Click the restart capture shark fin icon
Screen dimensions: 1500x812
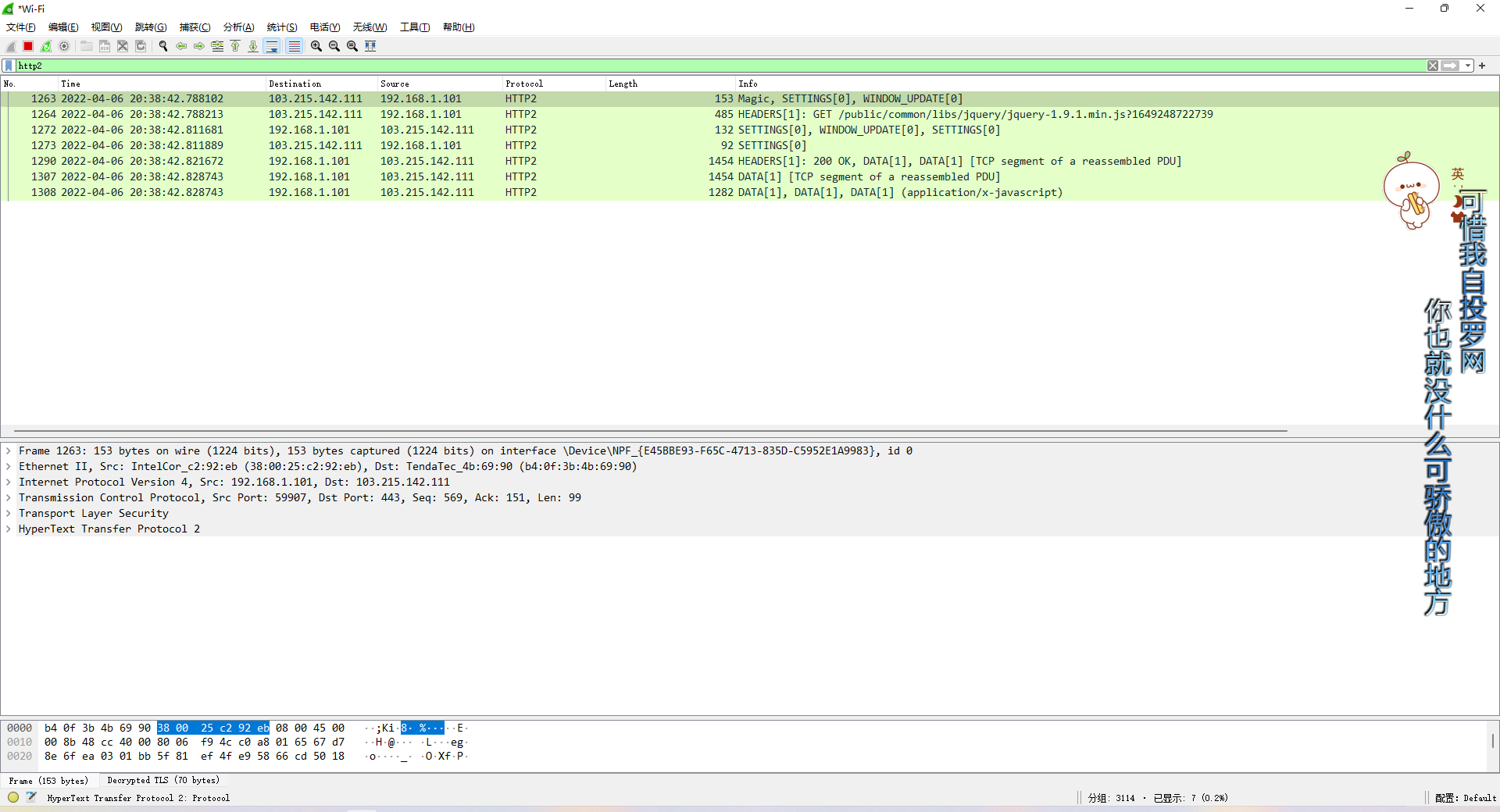[x=45, y=46]
